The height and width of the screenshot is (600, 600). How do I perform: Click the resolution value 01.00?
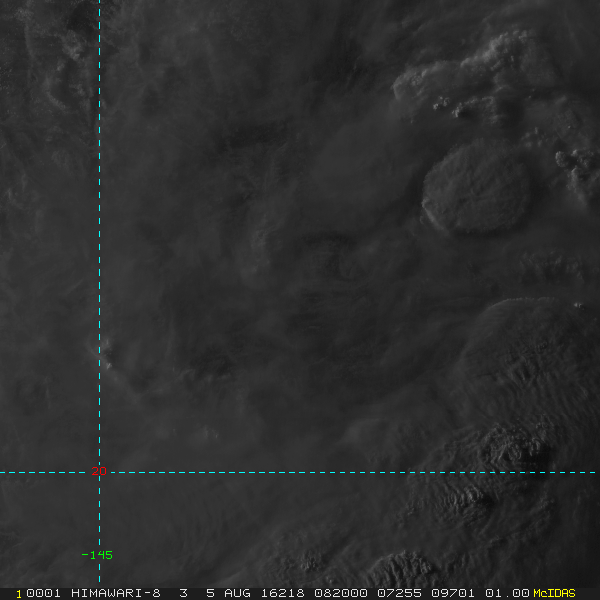click(x=507, y=593)
